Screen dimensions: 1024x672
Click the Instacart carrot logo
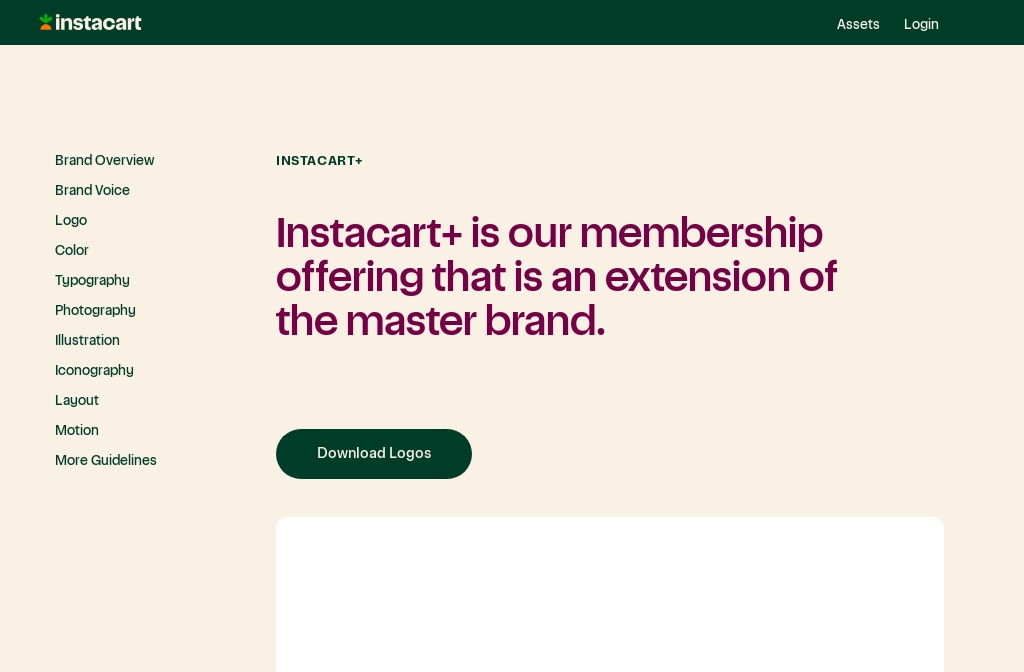pos(46,21)
